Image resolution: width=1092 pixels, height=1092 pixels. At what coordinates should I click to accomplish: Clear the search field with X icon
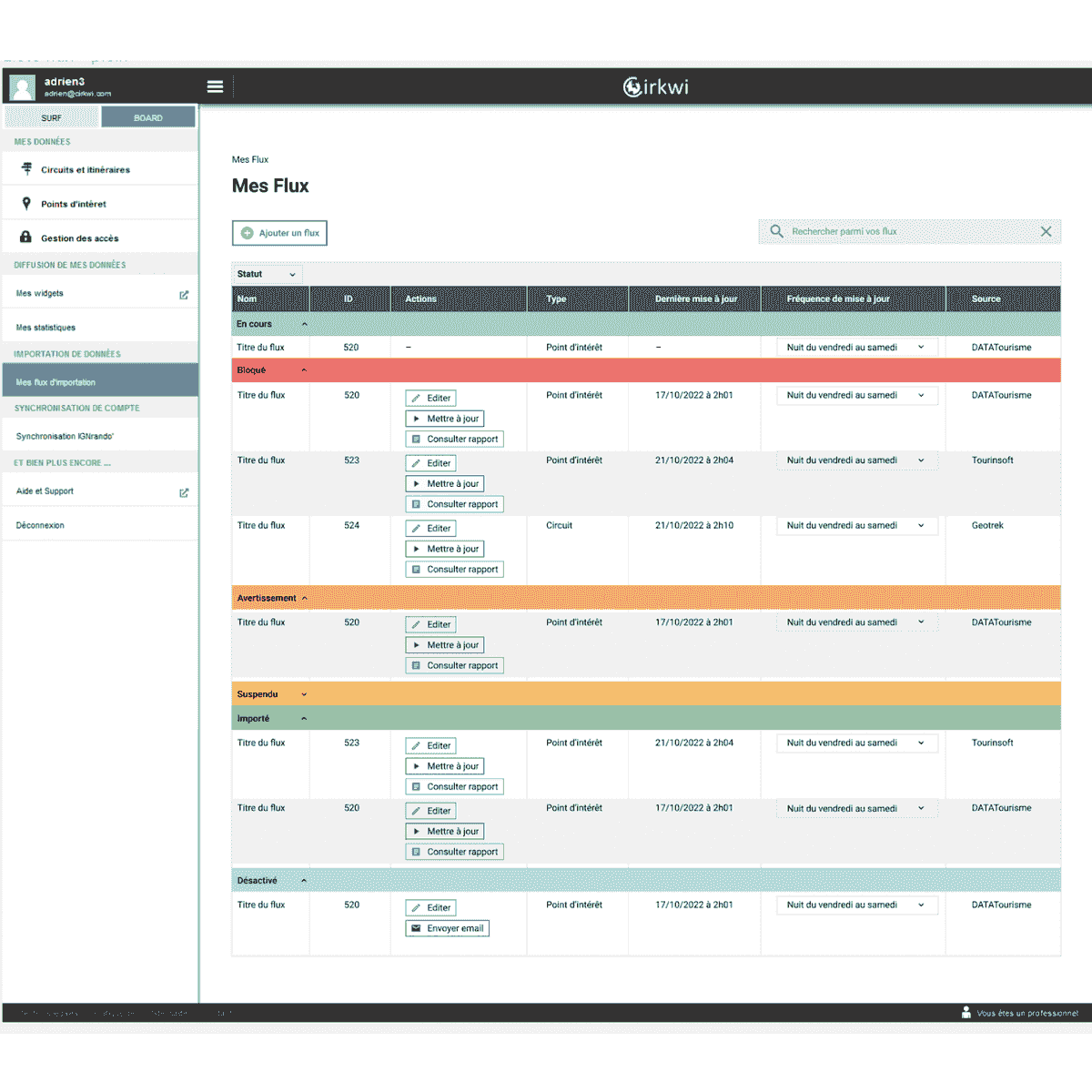point(1046,231)
